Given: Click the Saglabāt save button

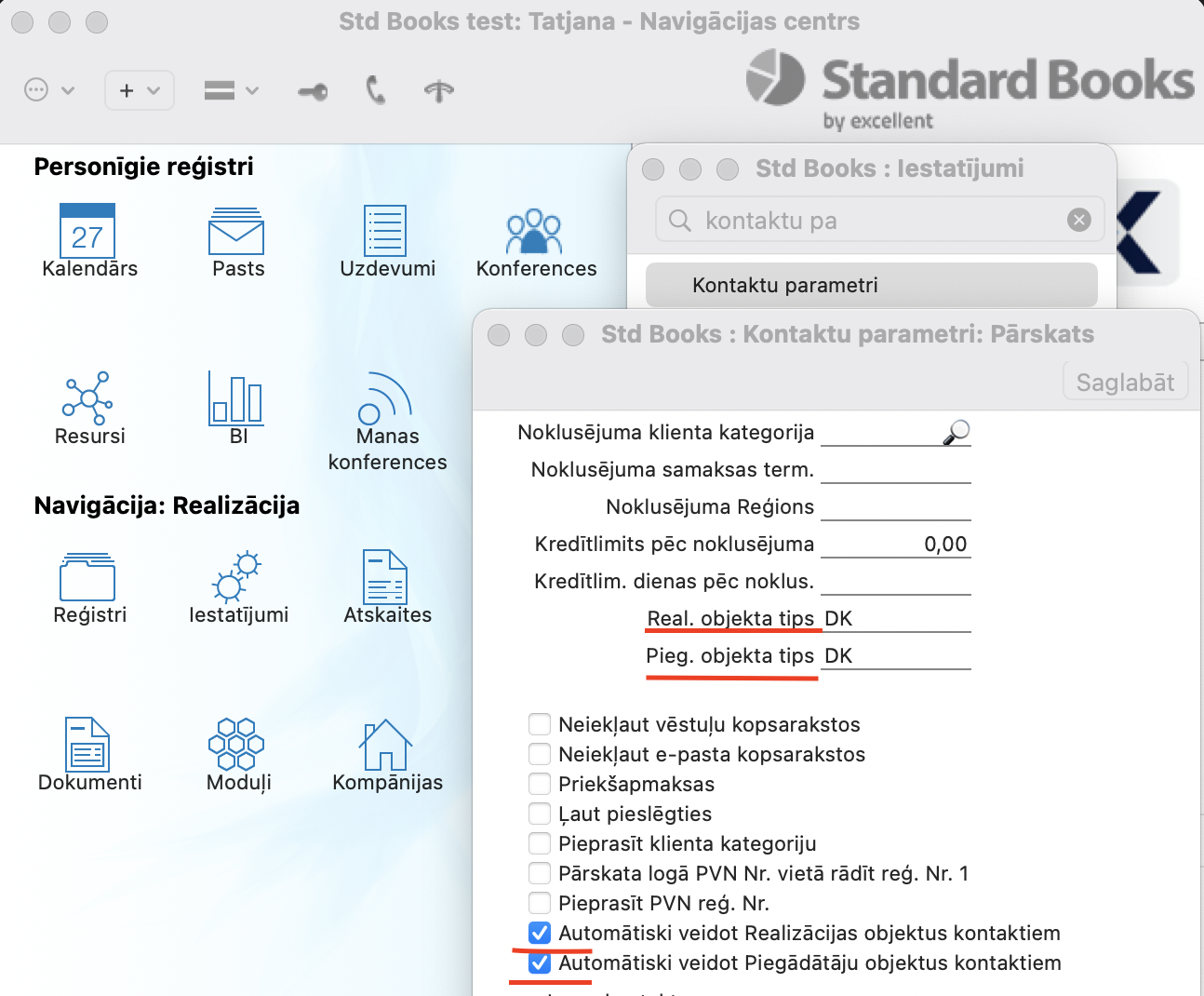Looking at the screenshot, I should pos(1125,383).
